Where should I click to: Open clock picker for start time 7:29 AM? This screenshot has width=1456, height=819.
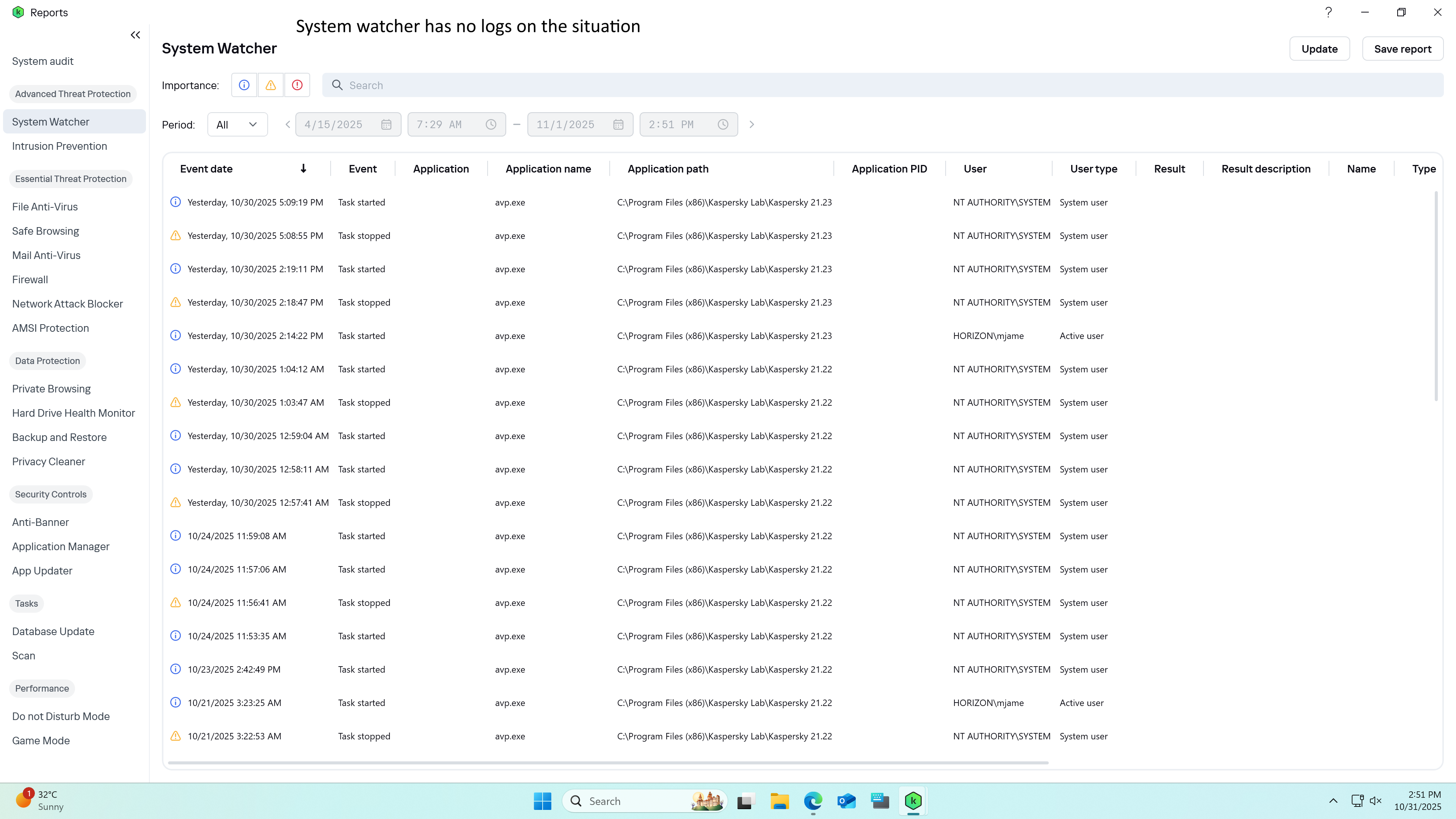coord(491,124)
